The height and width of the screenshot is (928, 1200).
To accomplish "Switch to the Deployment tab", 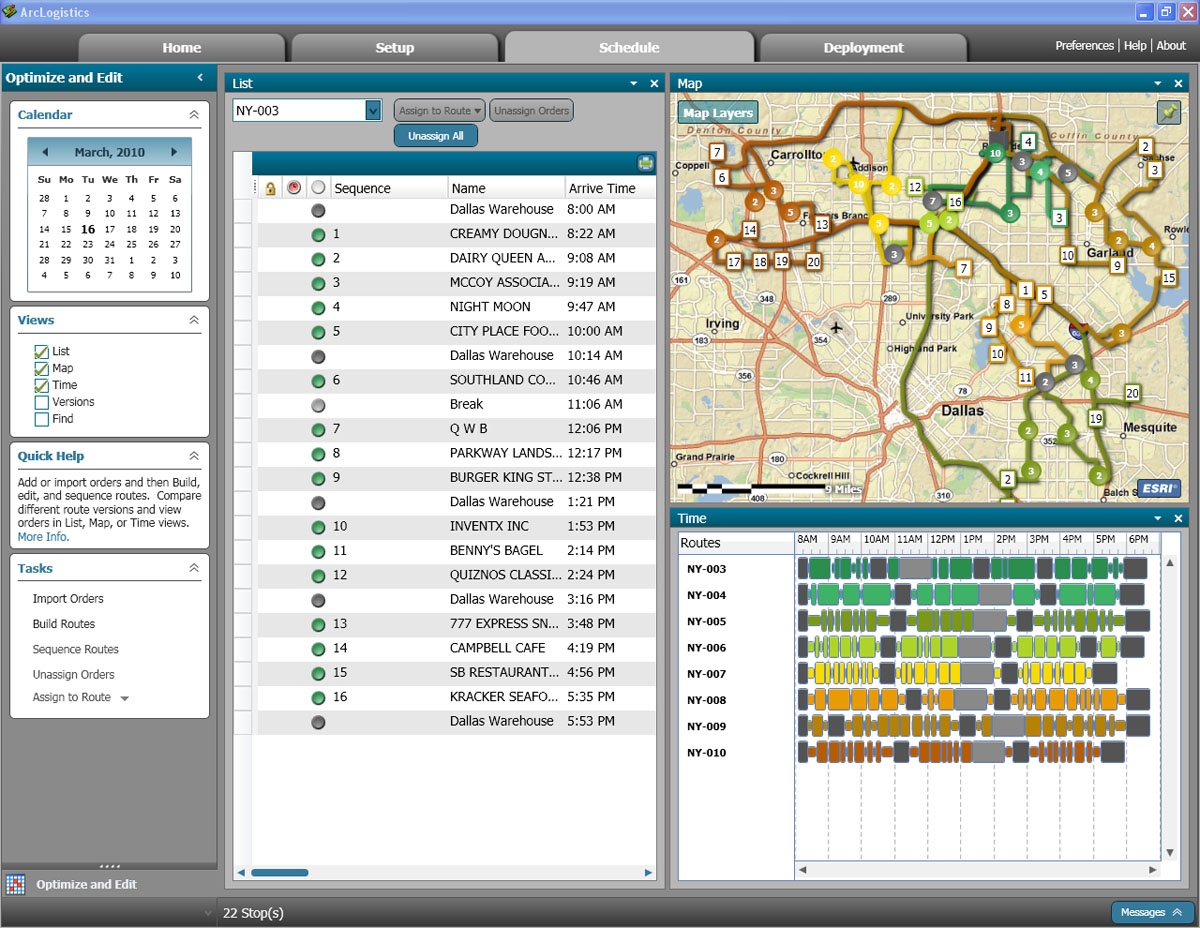I will pyautogui.click(x=863, y=48).
